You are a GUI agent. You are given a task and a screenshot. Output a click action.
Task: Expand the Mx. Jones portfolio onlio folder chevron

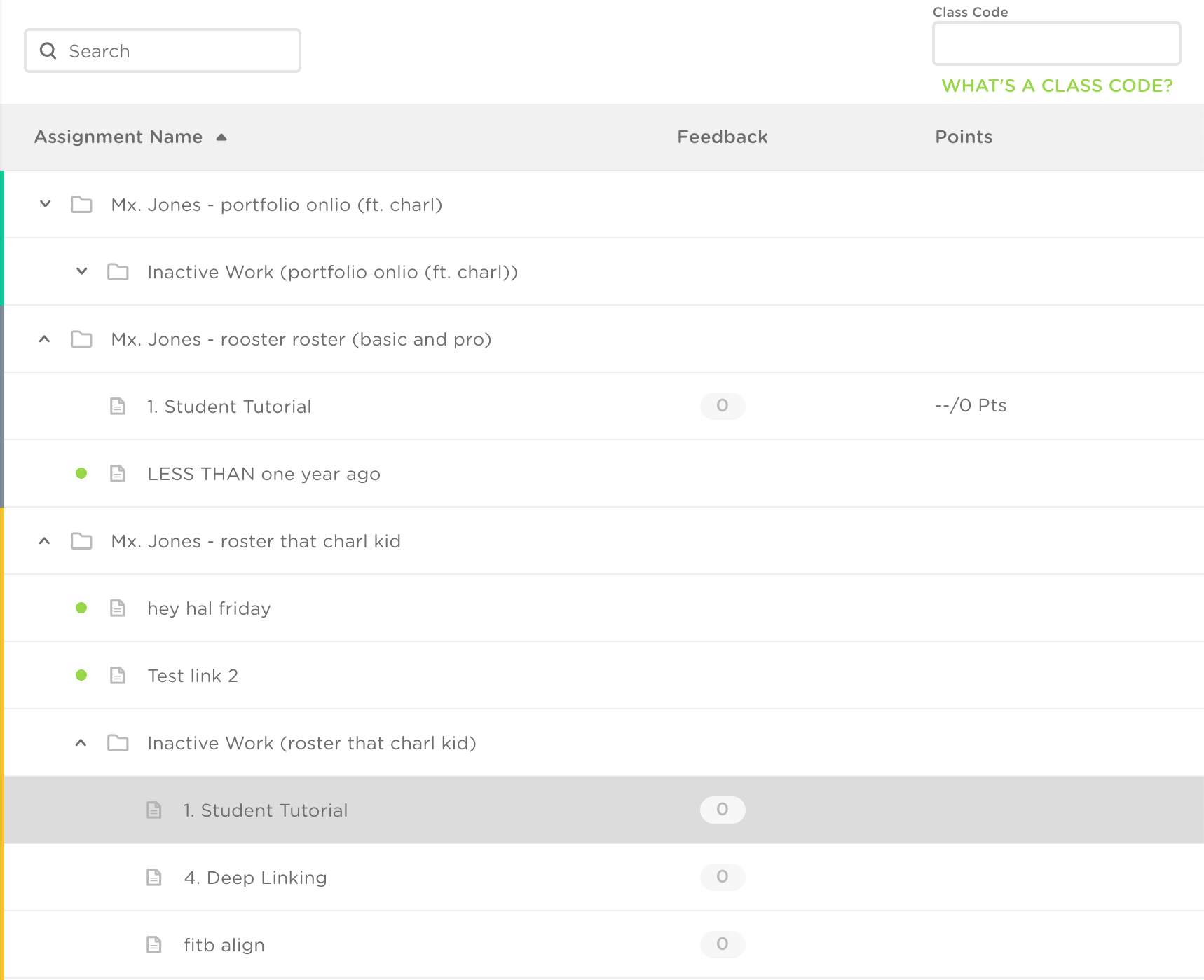[x=45, y=204]
